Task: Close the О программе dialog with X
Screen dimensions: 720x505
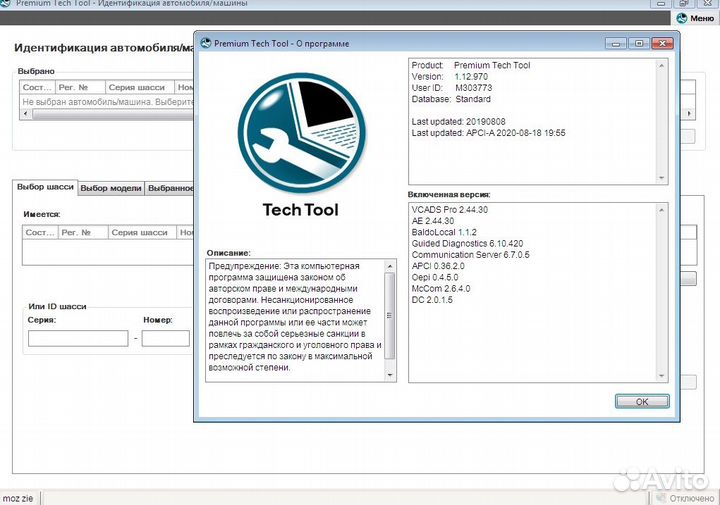Action: tap(660, 43)
